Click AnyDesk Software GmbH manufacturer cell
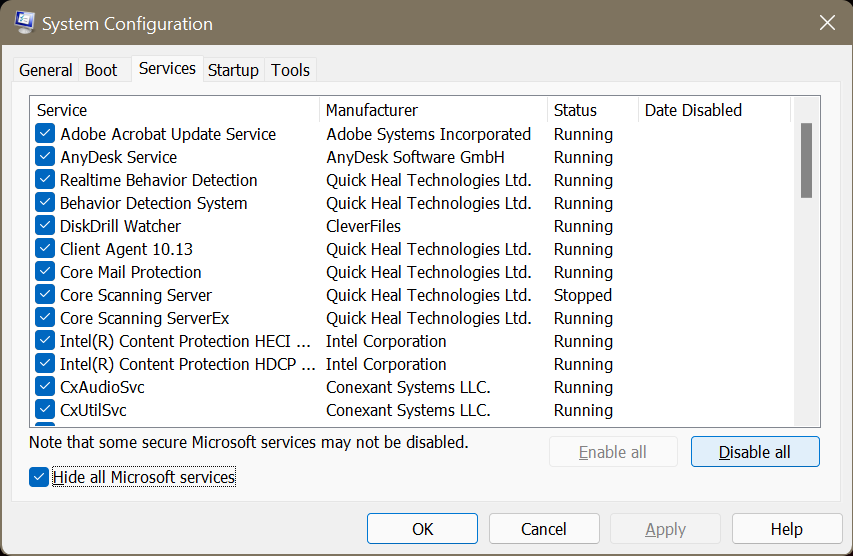853x556 pixels. pyautogui.click(x=415, y=157)
